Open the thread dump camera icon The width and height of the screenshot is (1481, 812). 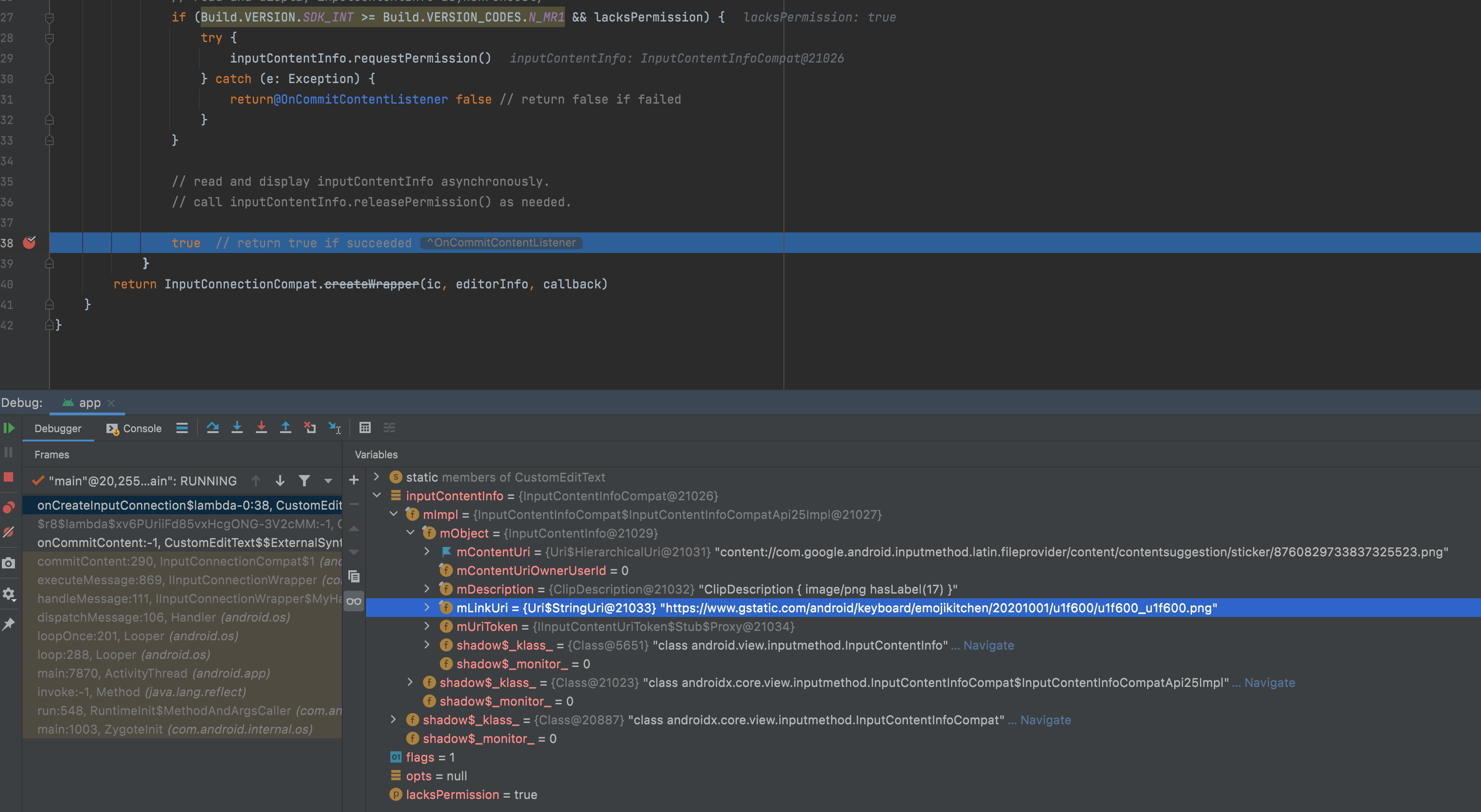tap(8, 563)
